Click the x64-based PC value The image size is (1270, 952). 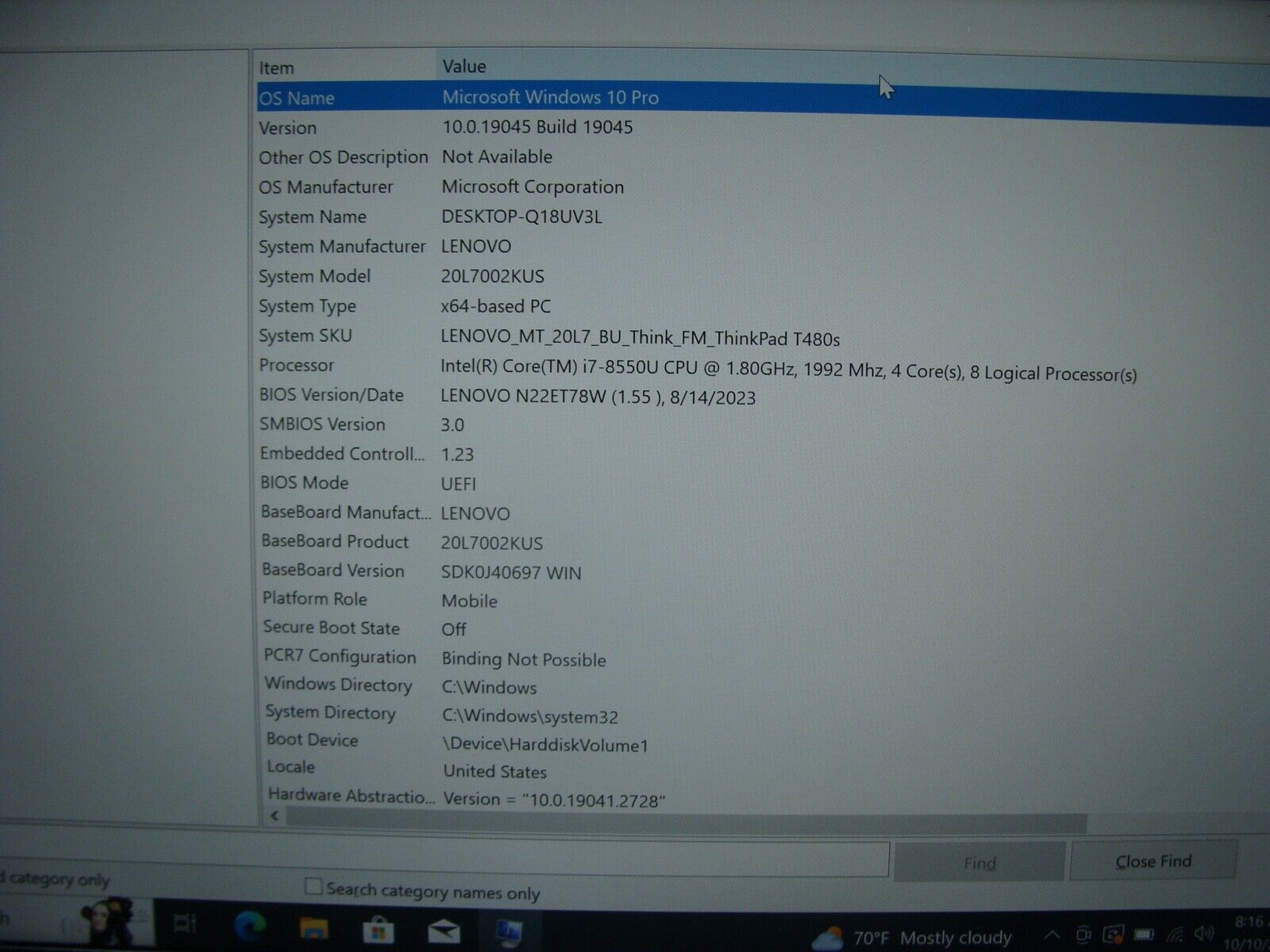tap(496, 306)
